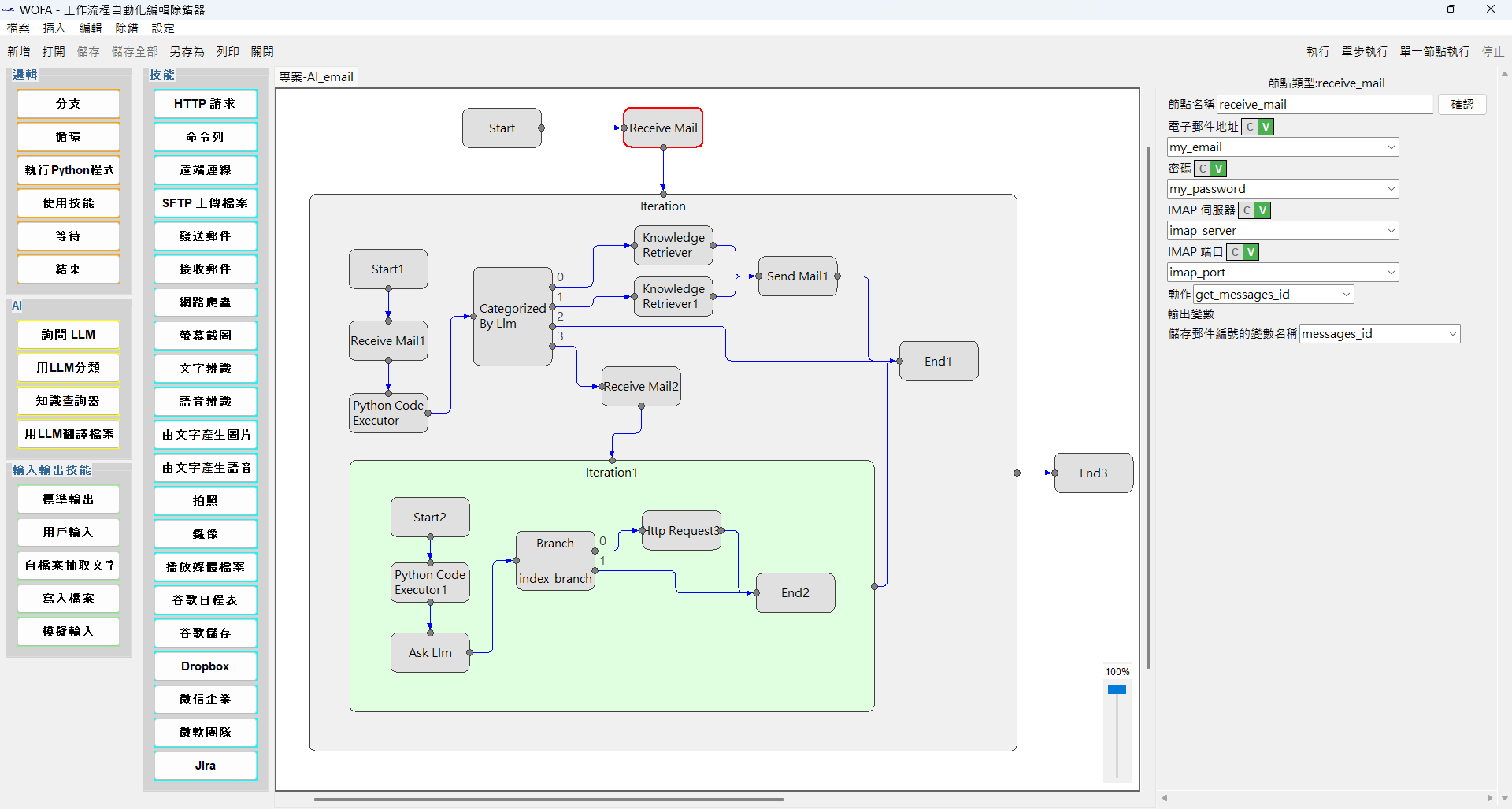Viewport: 1512px width, 809px height.
Task: Select the 執行Python程式 logic tool
Action: (x=68, y=169)
